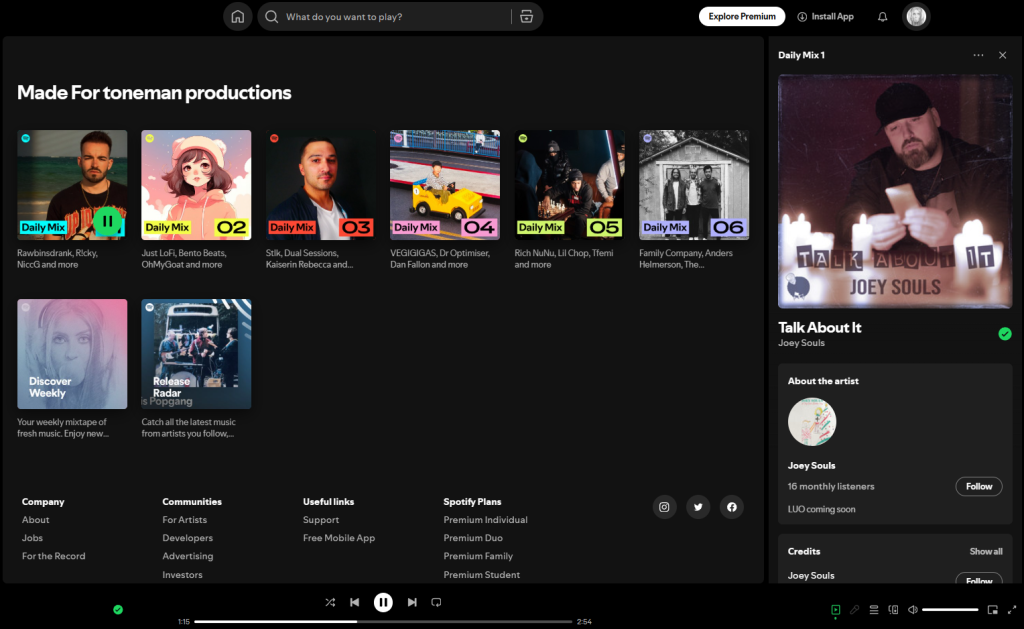Open Investors link

tap(182, 575)
